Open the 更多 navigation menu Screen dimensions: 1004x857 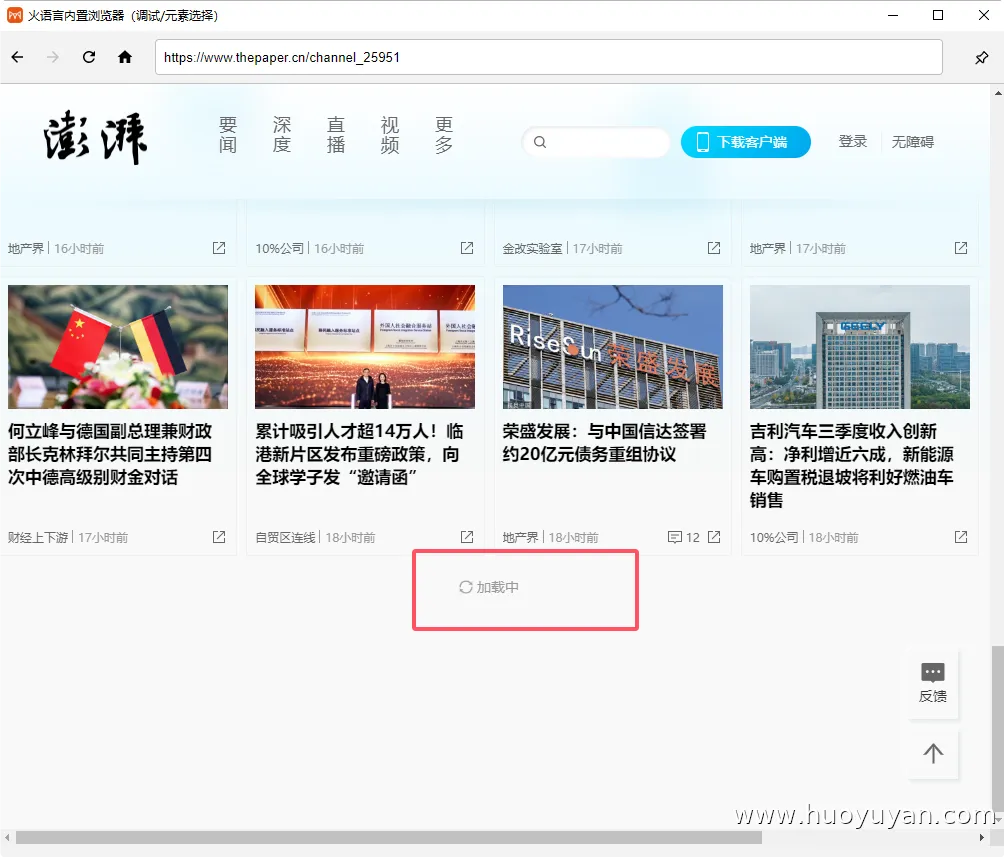pyautogui.click(x=444, y=135)
